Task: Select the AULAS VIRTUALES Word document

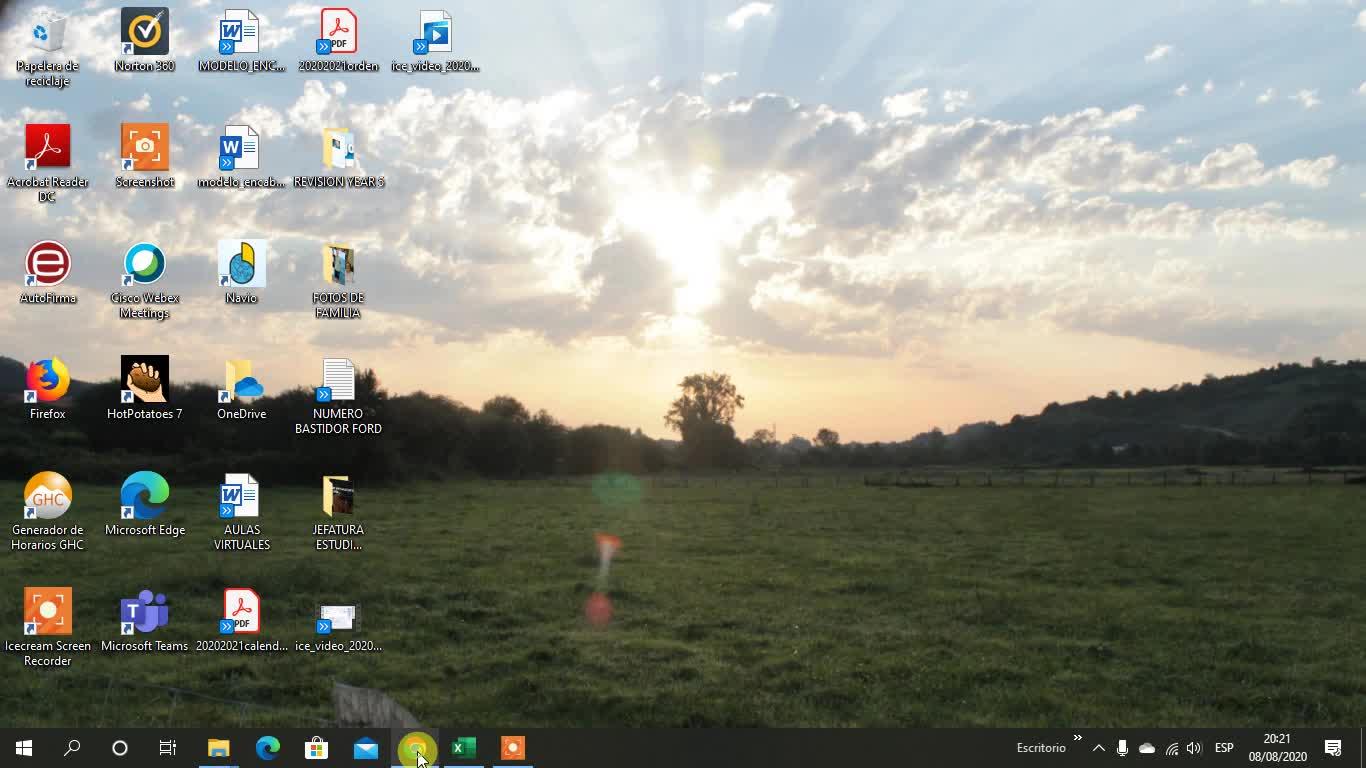Action: [x=241, y=511]
